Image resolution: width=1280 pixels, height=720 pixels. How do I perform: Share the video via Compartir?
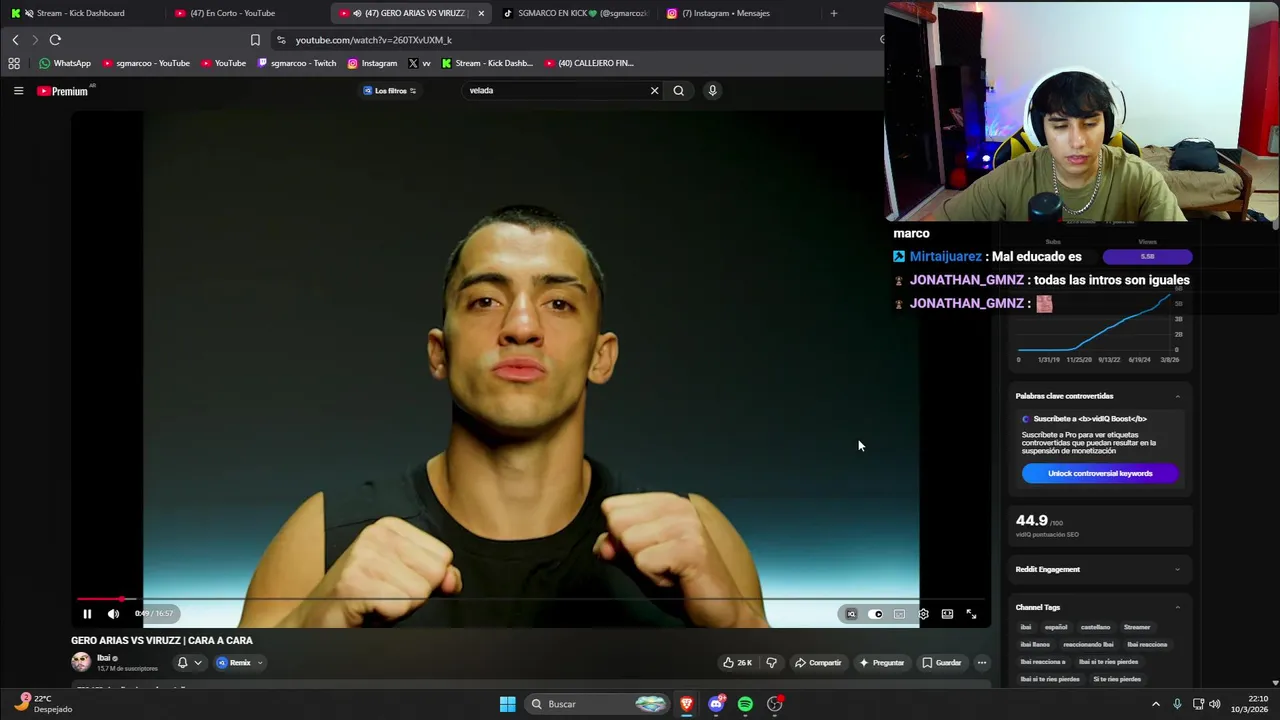coord(818,662)
